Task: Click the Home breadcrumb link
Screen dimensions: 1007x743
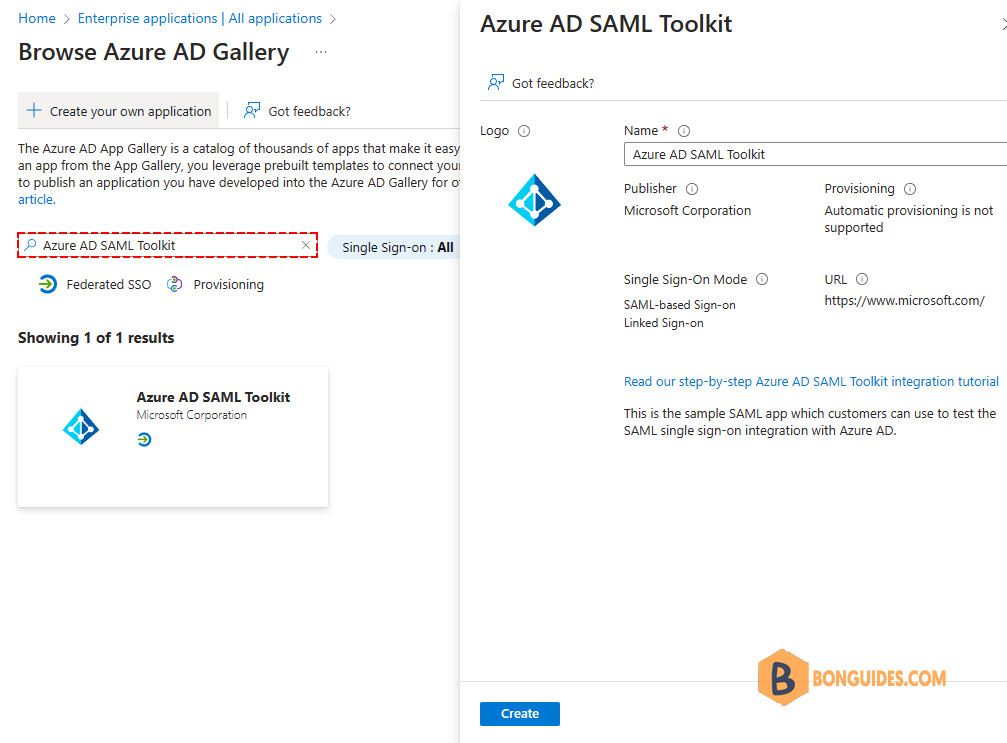Action: pyautogui.click(x=37, y=19)
